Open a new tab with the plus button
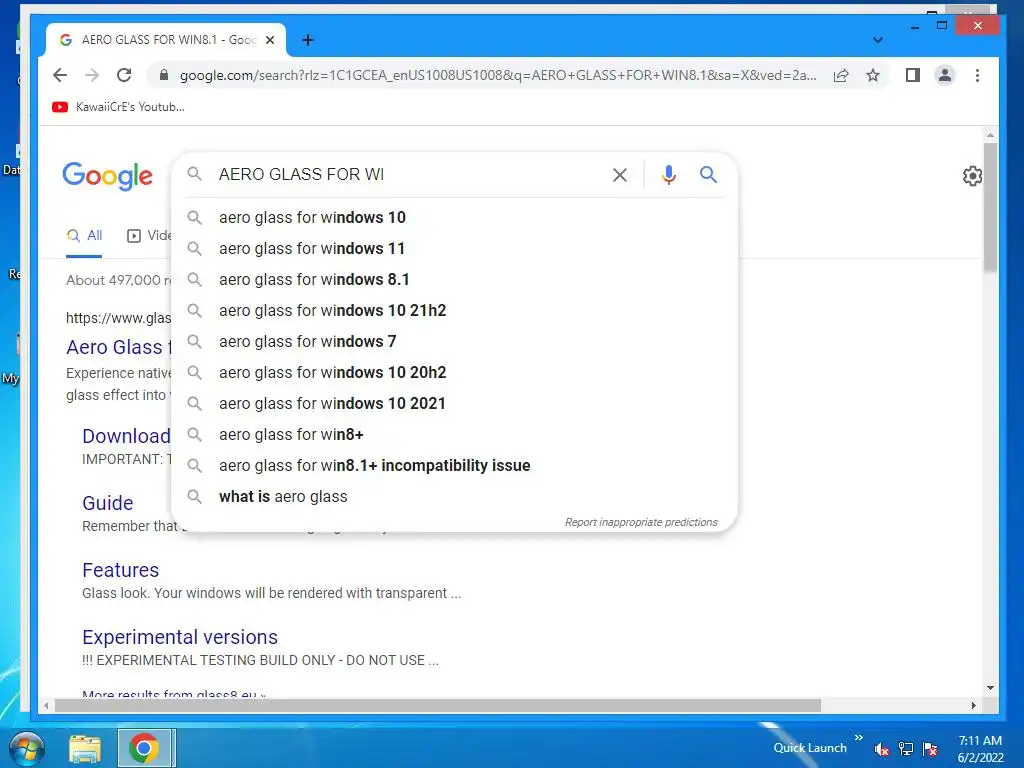Screen dimensions: 1024x768 308,40
